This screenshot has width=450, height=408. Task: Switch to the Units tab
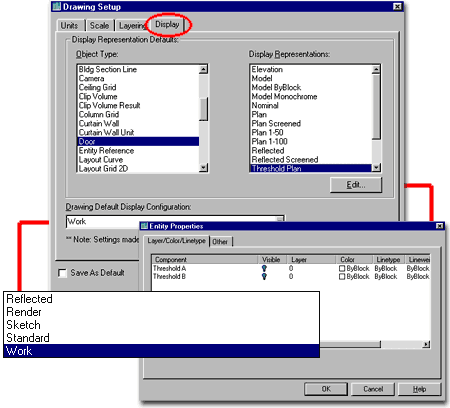pyautogui.click(x=69, y=25)
